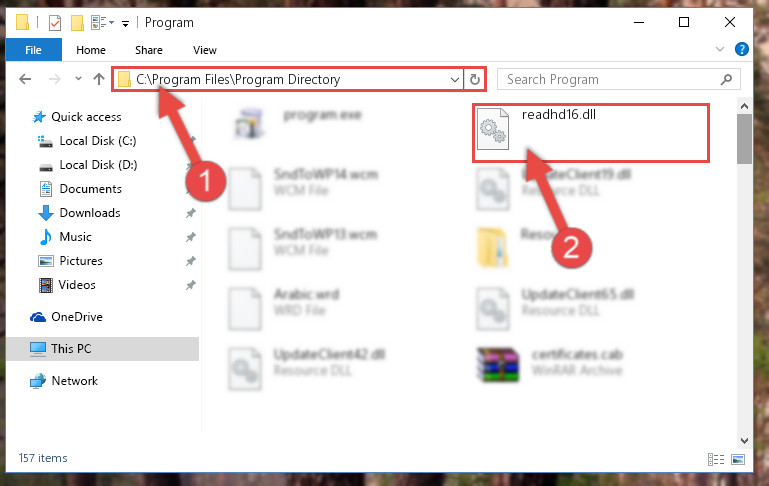Switch to large thumbnails view icon
The height and width of the screenshot is (486, 769).
click(x=738, y=459)
